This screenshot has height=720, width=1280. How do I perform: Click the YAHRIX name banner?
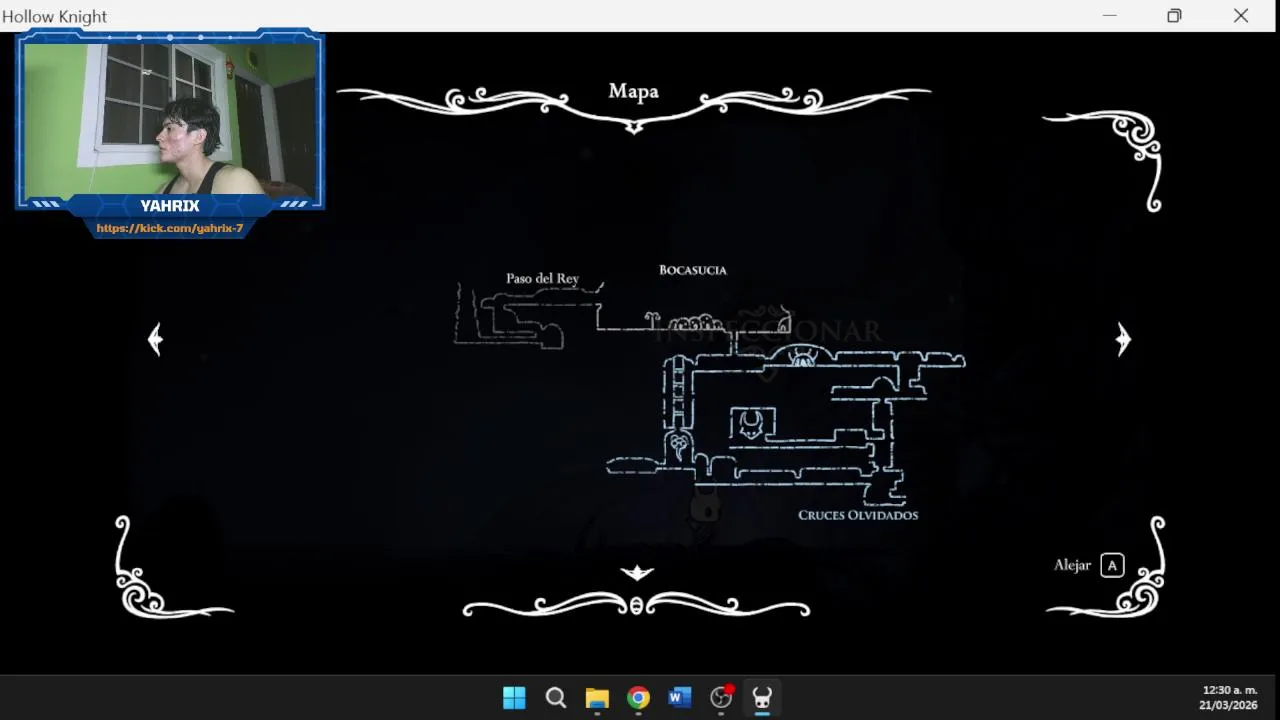170,206
